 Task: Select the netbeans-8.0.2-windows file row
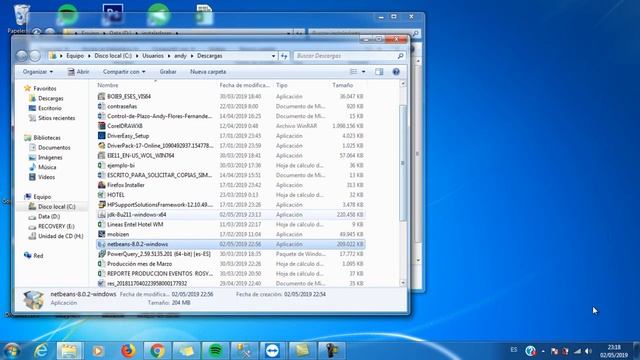[231, 244]
